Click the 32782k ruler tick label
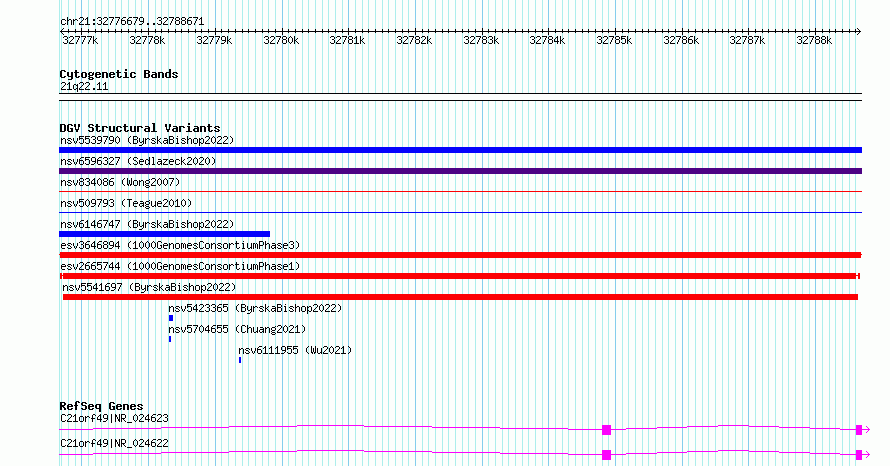Screen dimensions: 890x466 pos(414,40)
